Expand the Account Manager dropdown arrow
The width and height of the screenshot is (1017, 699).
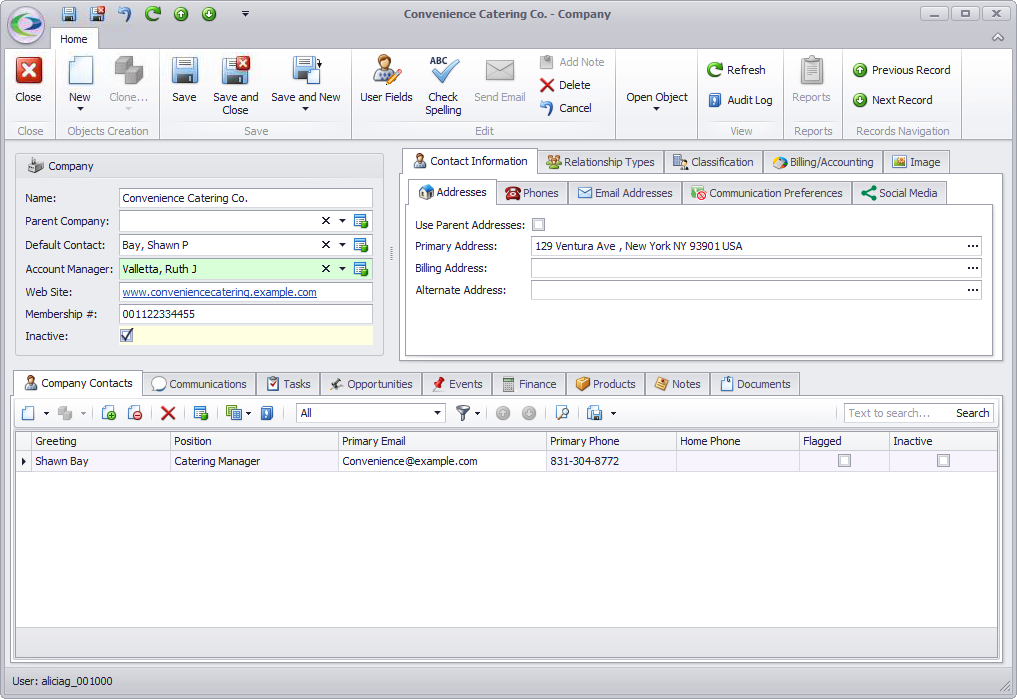342,268
